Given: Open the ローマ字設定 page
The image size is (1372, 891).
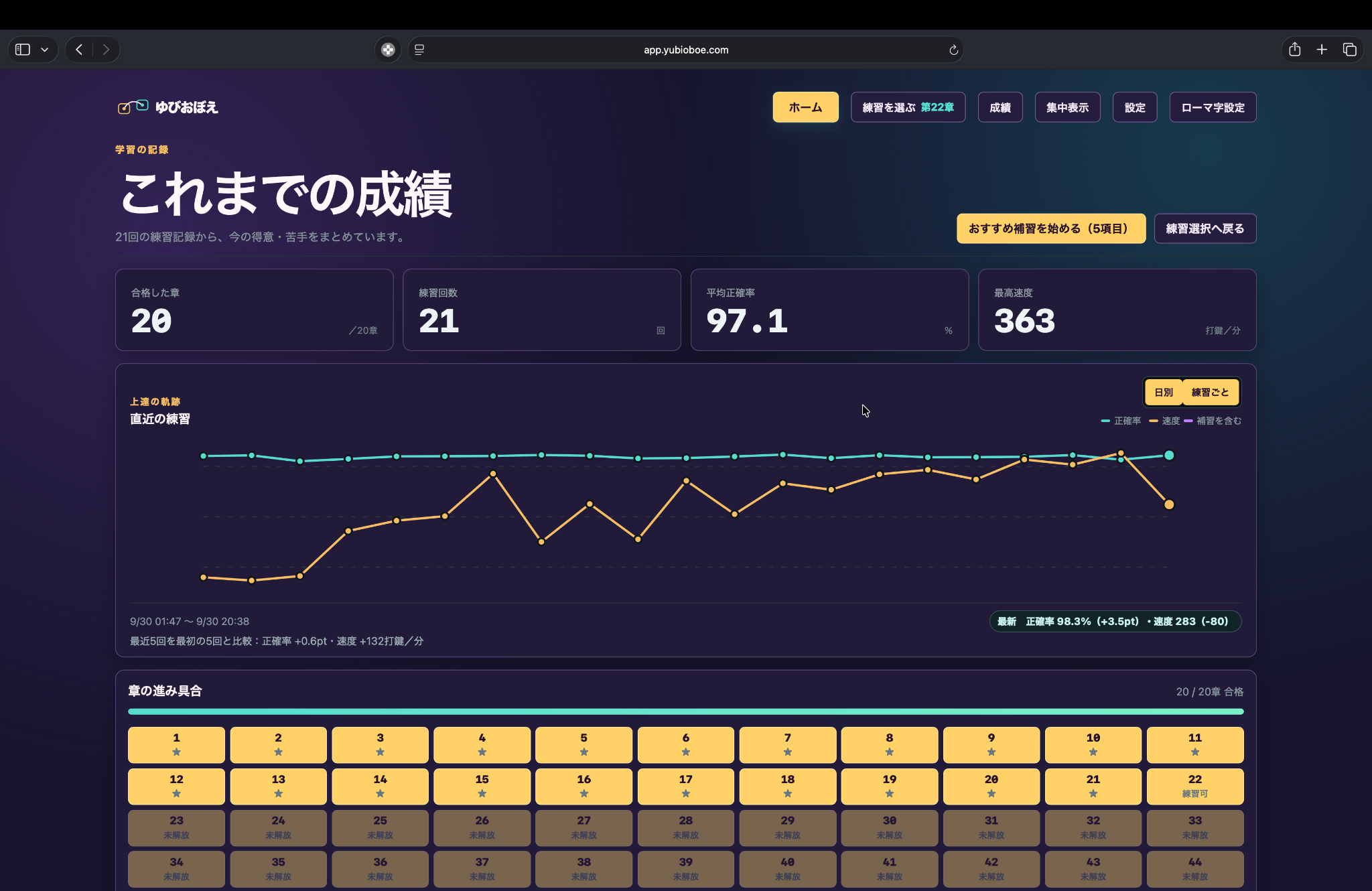Looking at the screenshot, I should [1213, 107].
